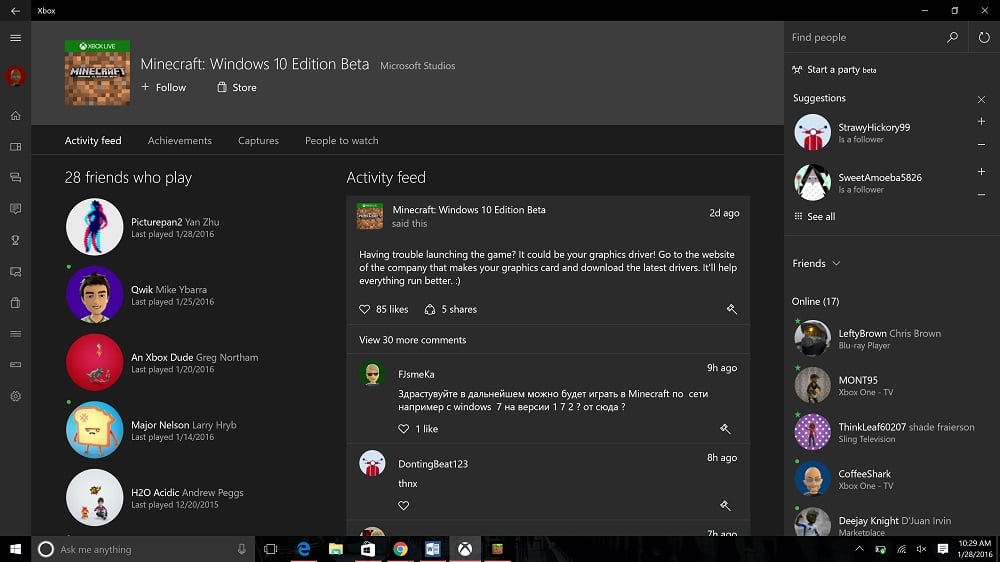Click the Cortana Ask me anything box

(143, 549)
